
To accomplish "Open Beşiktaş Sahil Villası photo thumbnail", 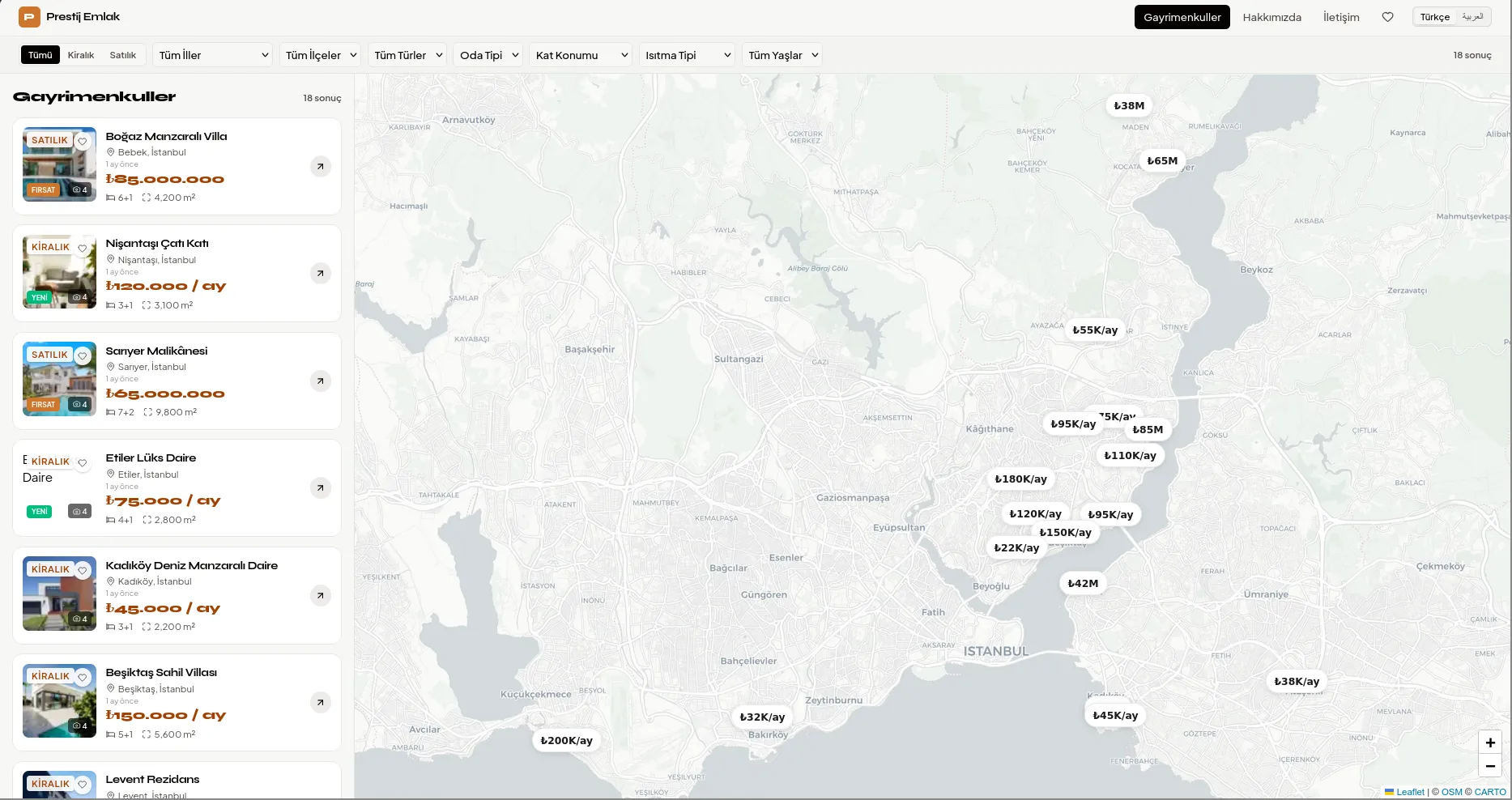I will click(59, 700).
